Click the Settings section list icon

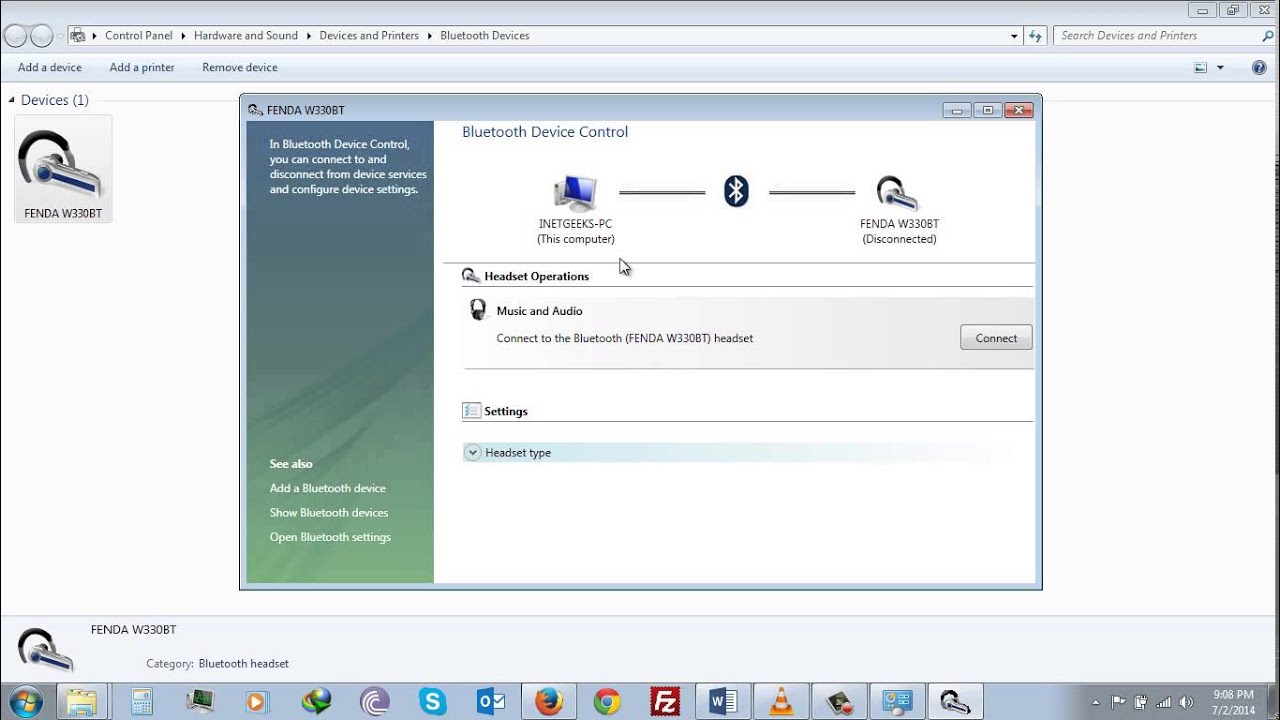(472, 411)
